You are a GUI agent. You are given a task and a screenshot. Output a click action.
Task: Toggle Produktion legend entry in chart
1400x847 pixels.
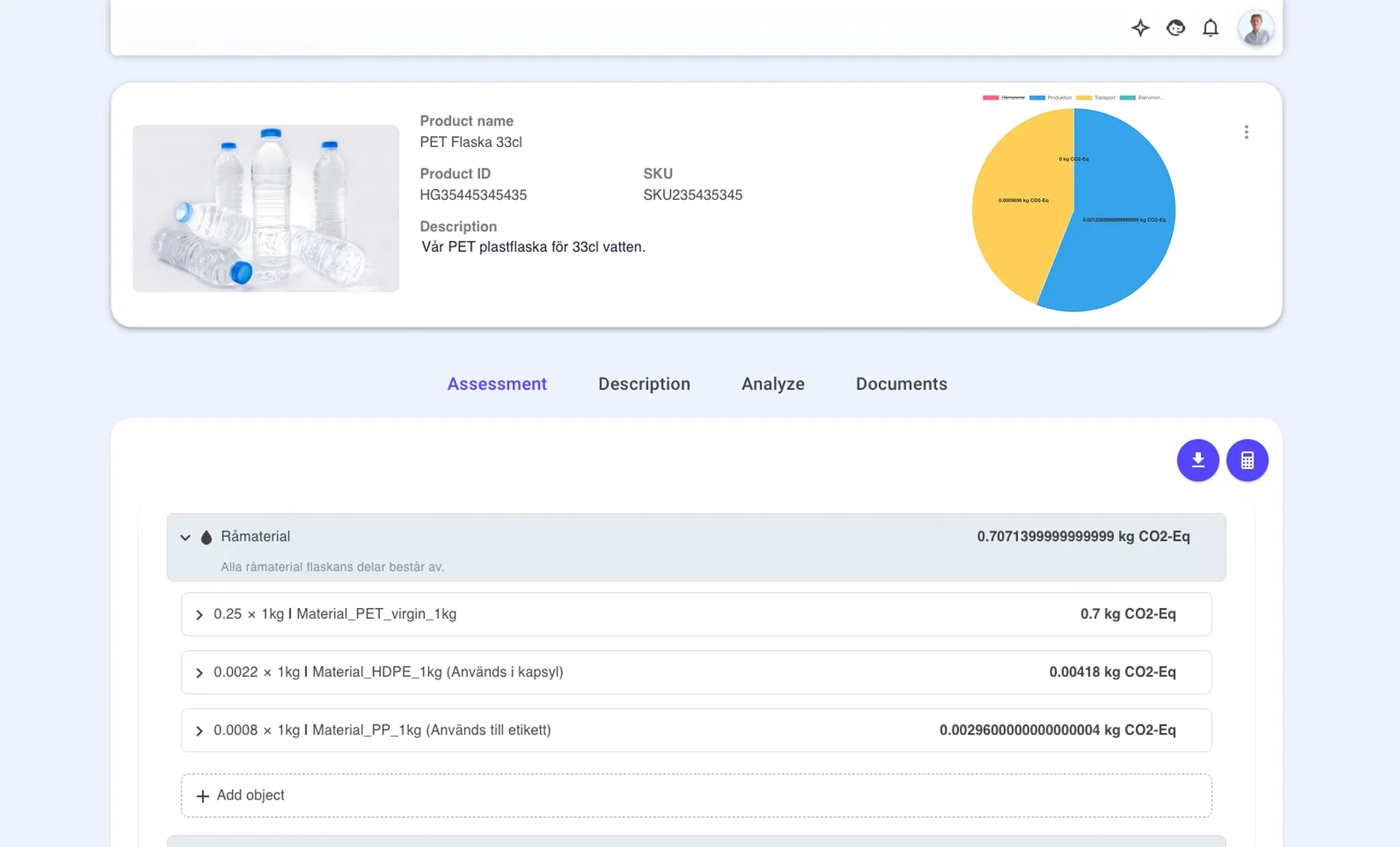pos(1051,98)
